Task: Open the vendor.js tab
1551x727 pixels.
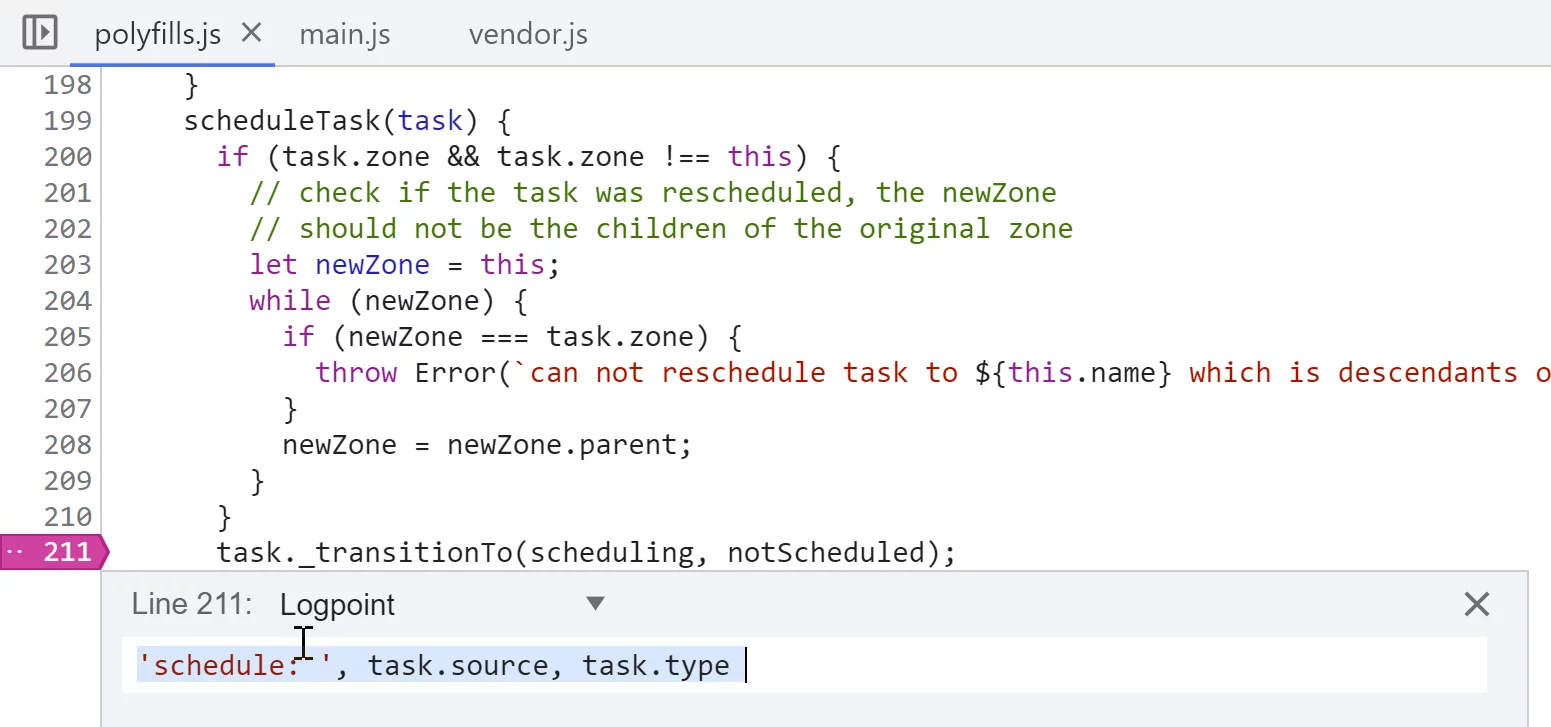Action: tap(528, 34)
